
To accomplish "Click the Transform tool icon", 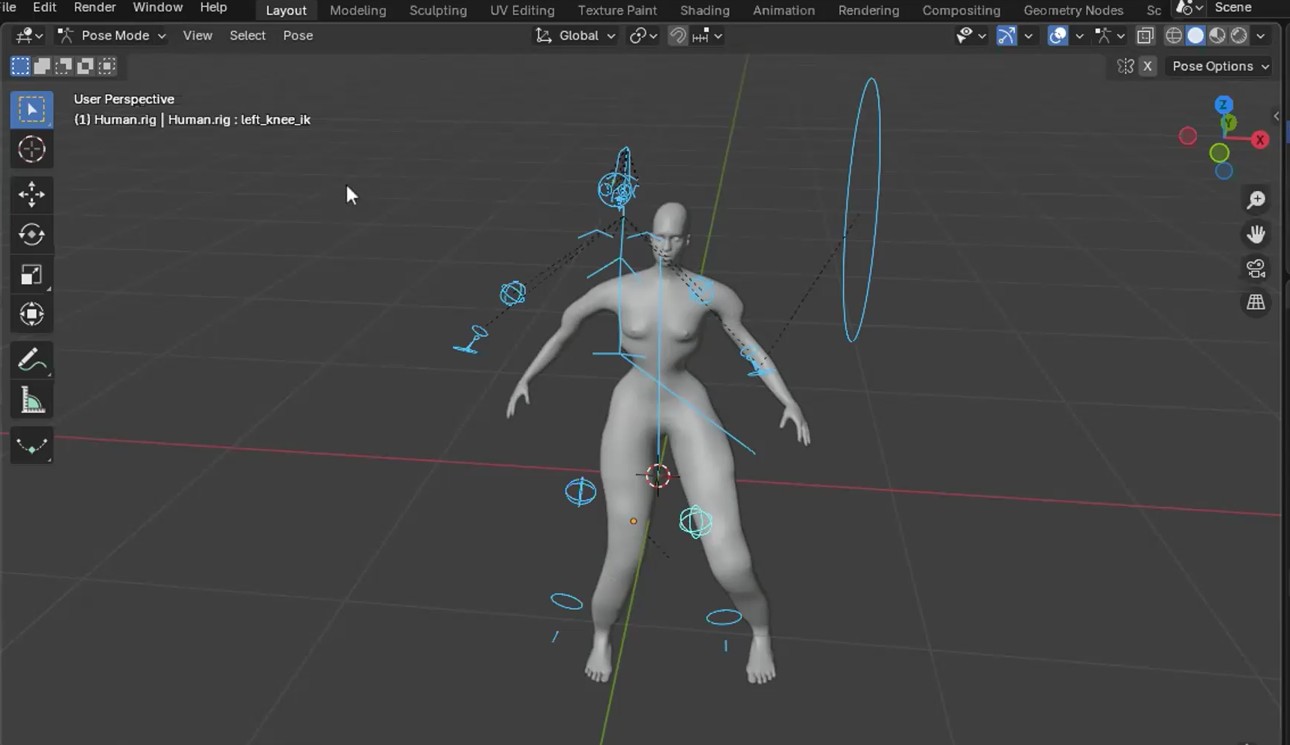I will (32, 315).
